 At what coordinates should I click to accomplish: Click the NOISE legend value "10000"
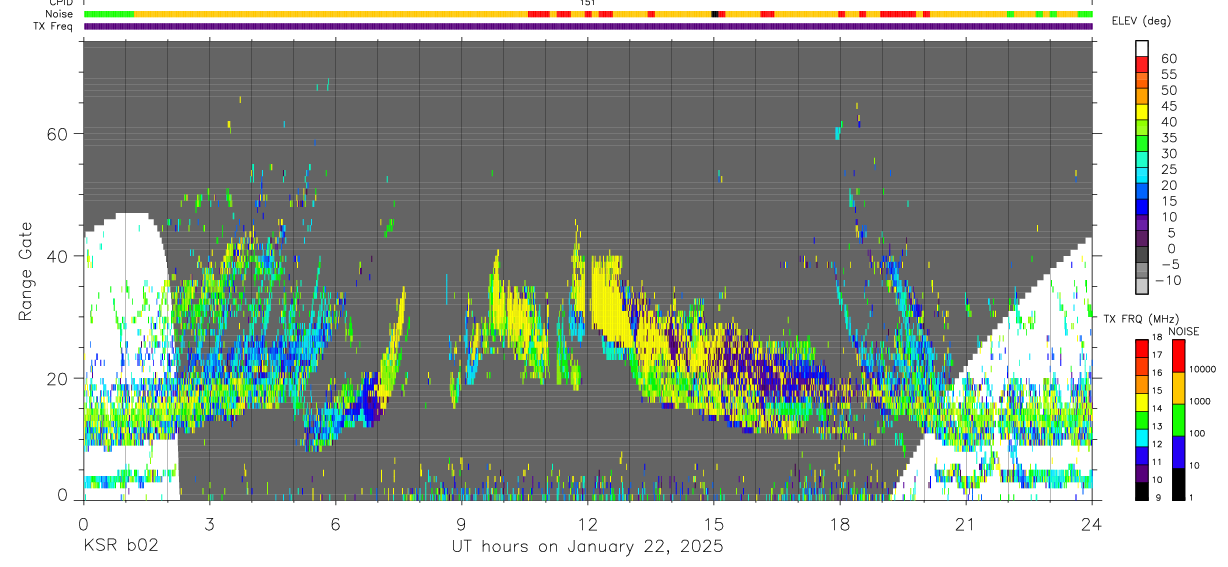click(x=1203, y=370)
